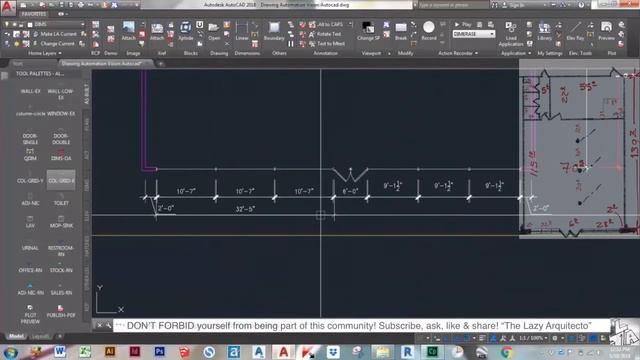640x360 pixels.
Task: Click the Boundary tool
Action: pyautogui.click(x=274, y=31)
